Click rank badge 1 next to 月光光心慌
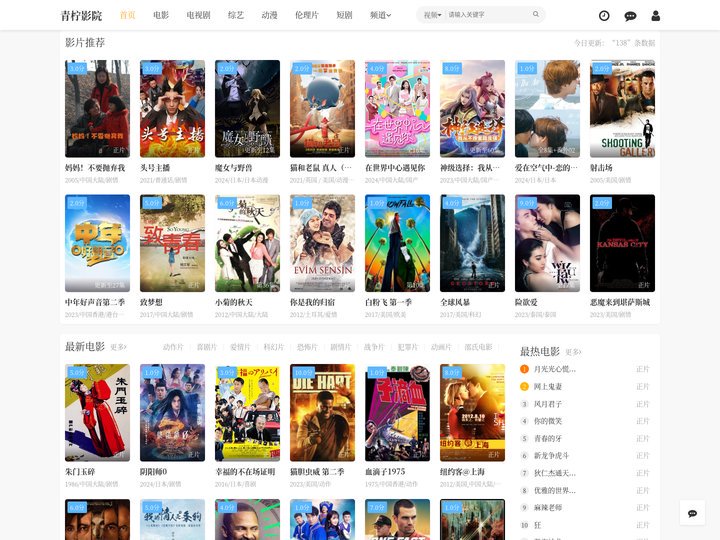Viewport: 720px width, 540px height. point(524,369)
